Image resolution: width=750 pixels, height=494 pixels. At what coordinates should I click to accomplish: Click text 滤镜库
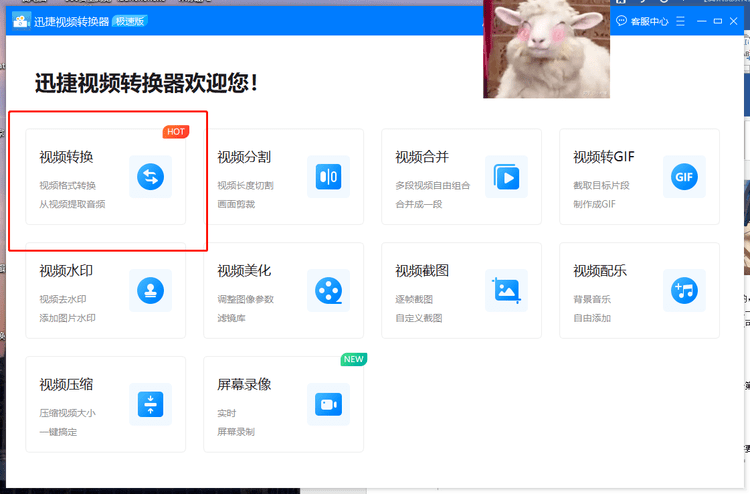pos(232,318)
